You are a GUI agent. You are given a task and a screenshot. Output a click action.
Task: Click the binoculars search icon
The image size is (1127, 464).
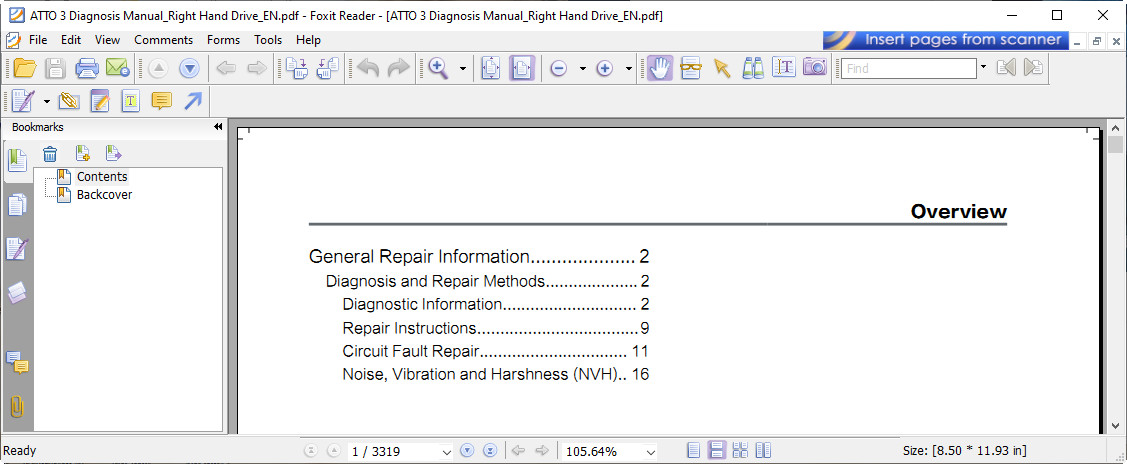coord(753,68)
